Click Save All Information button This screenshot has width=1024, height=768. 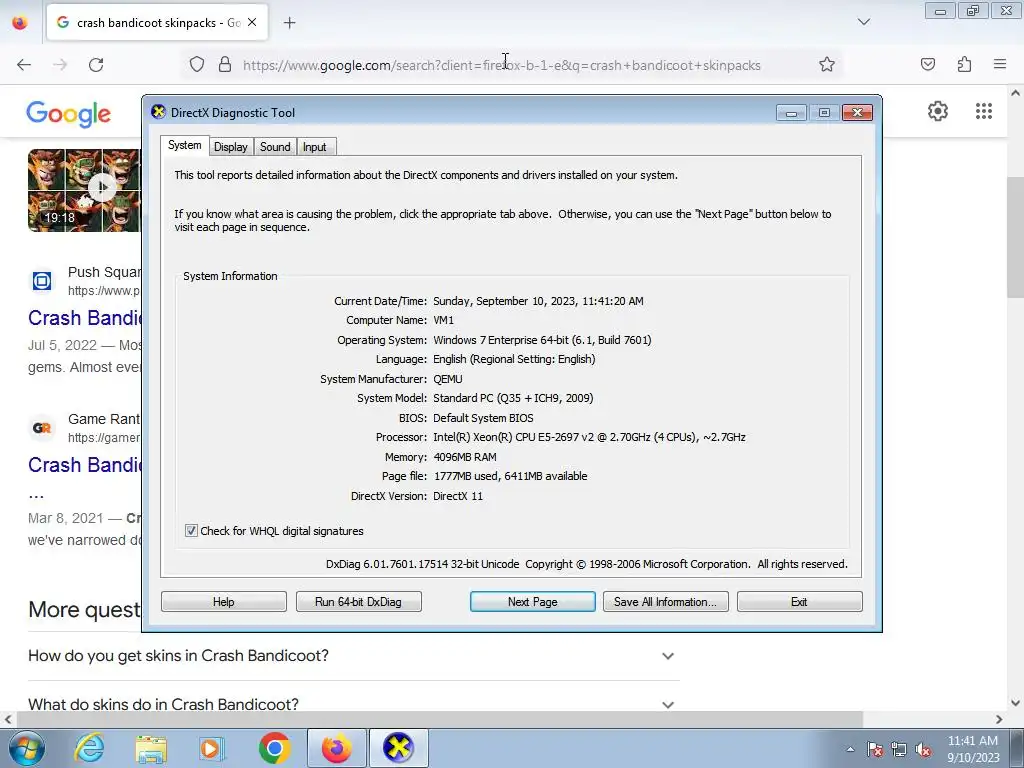[665, 601]
